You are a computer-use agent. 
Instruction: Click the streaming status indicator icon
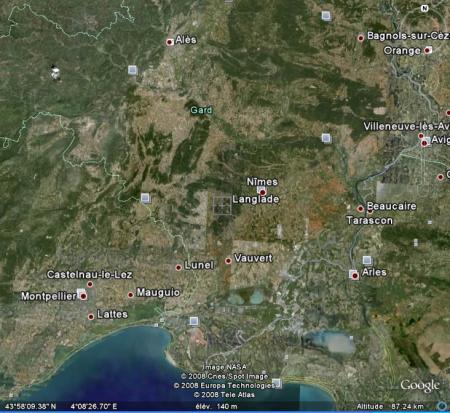coord(442,406)
